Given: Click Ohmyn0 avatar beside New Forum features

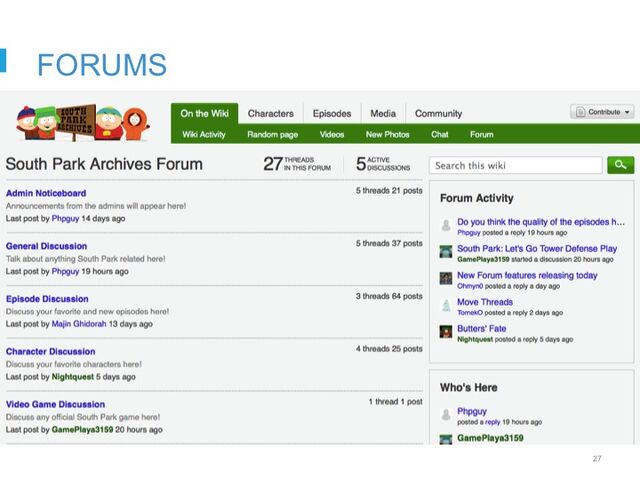Looking at the screenshot, I should pyautogui.click(x=446, y=278).
